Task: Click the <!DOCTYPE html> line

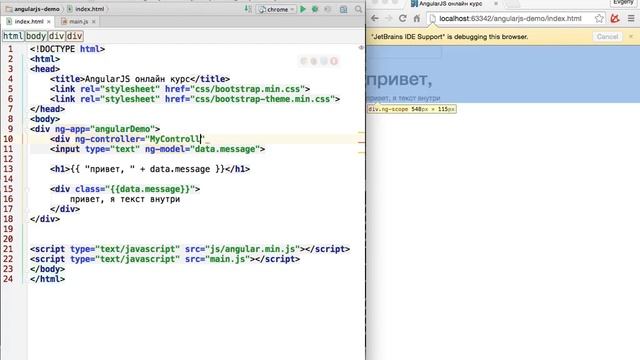Action: click(67, 49)
